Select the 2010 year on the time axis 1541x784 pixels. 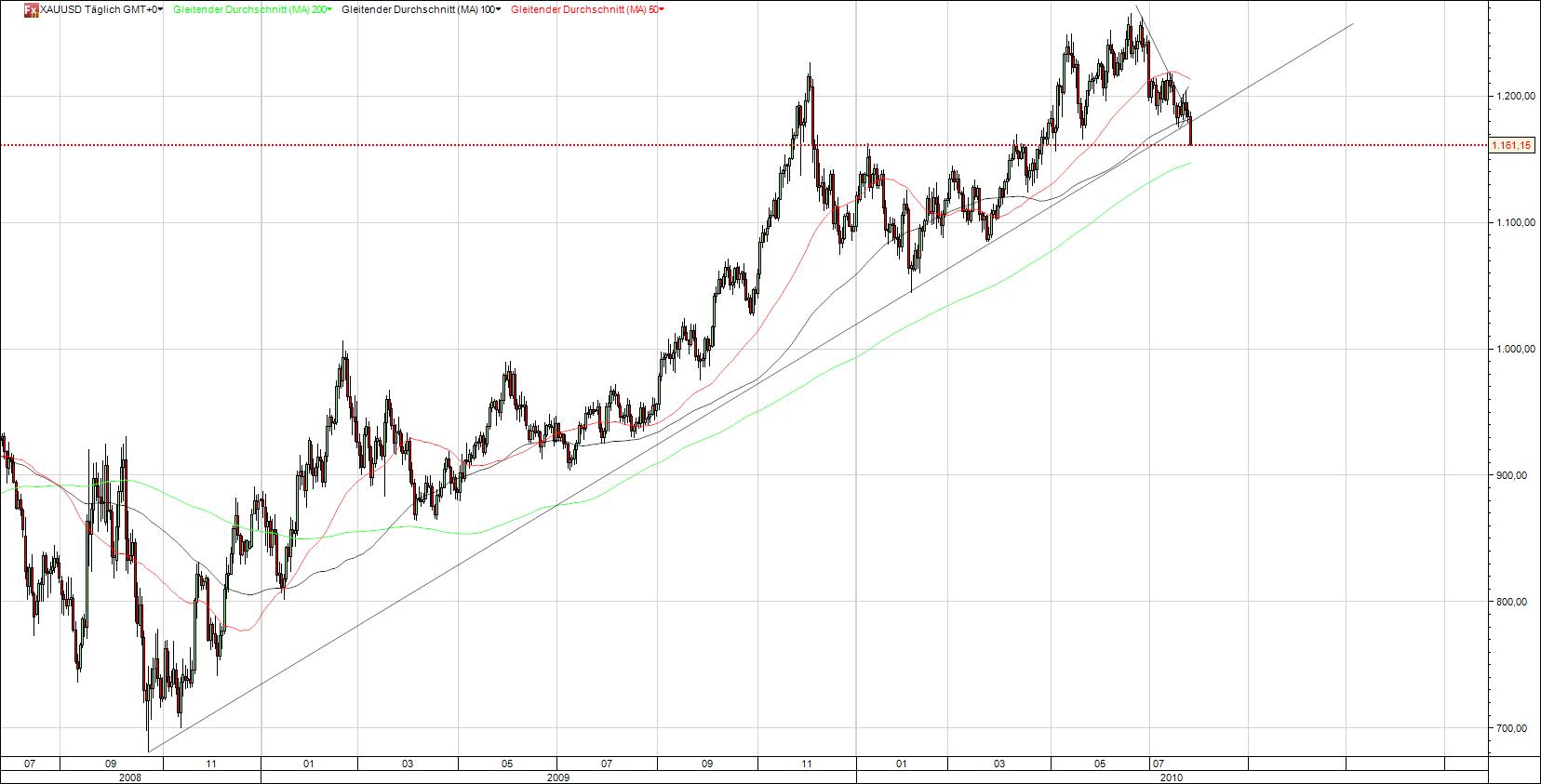(x=1172, y=777)
